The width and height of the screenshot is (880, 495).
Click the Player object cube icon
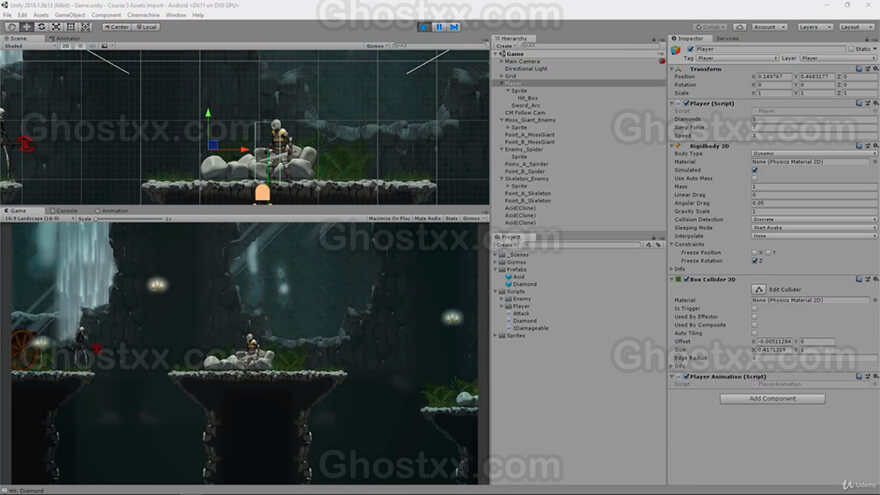point(676,50)
